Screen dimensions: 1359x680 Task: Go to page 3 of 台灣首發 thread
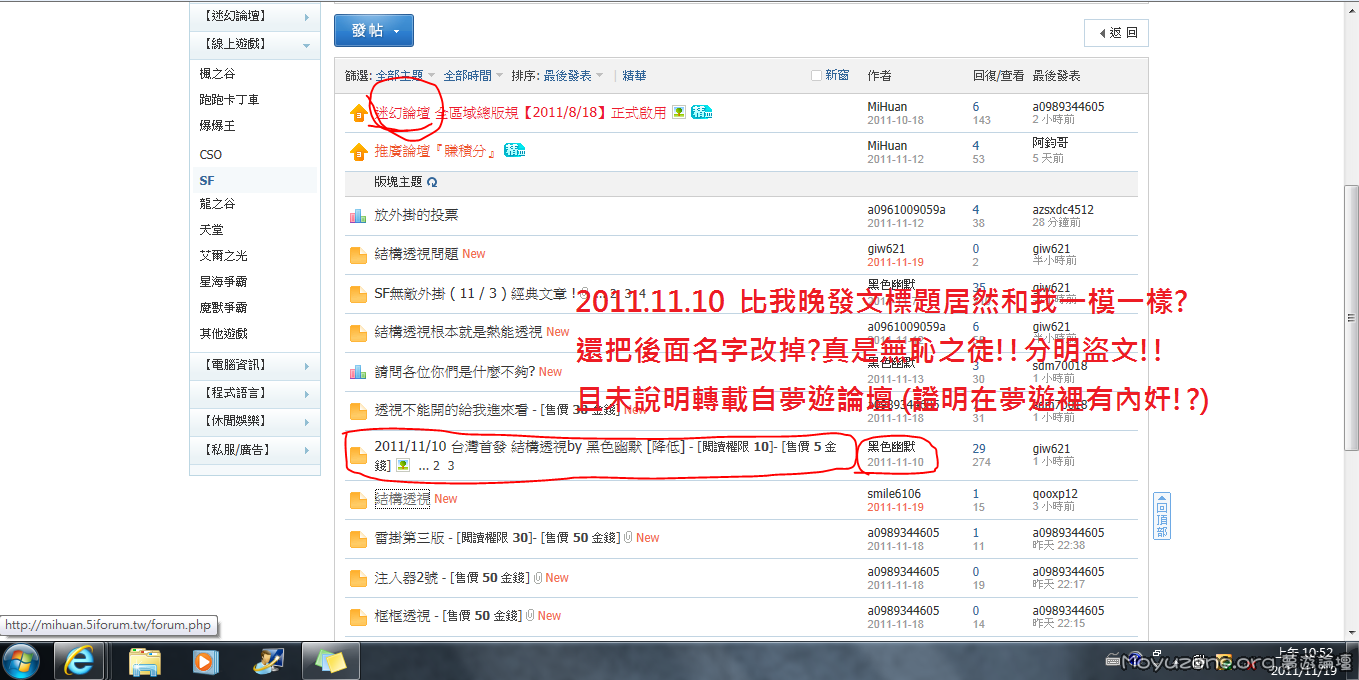451,466
